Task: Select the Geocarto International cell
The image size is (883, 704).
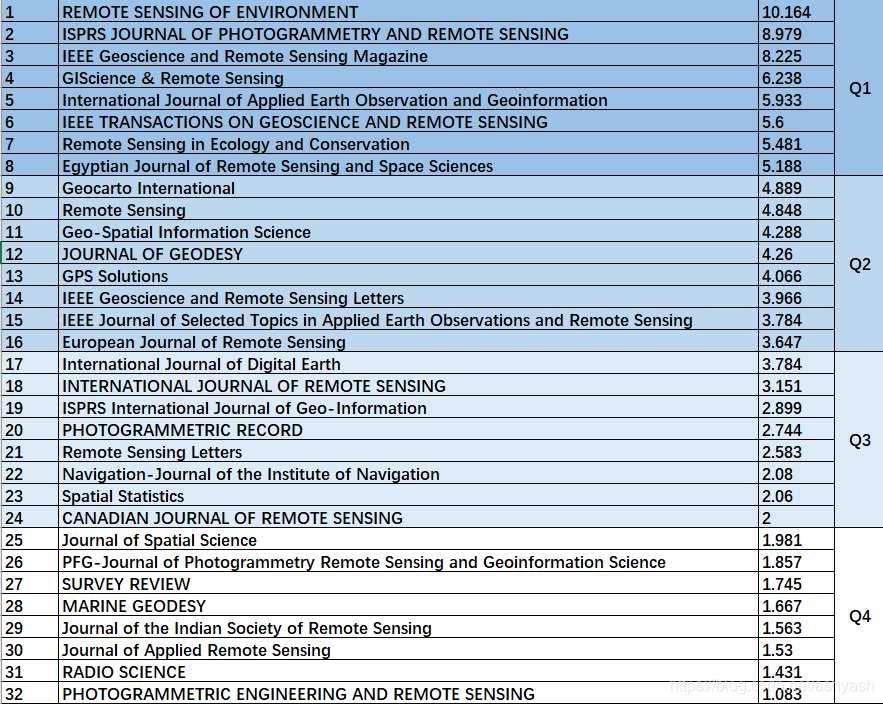Action: [x=408, y=188]
